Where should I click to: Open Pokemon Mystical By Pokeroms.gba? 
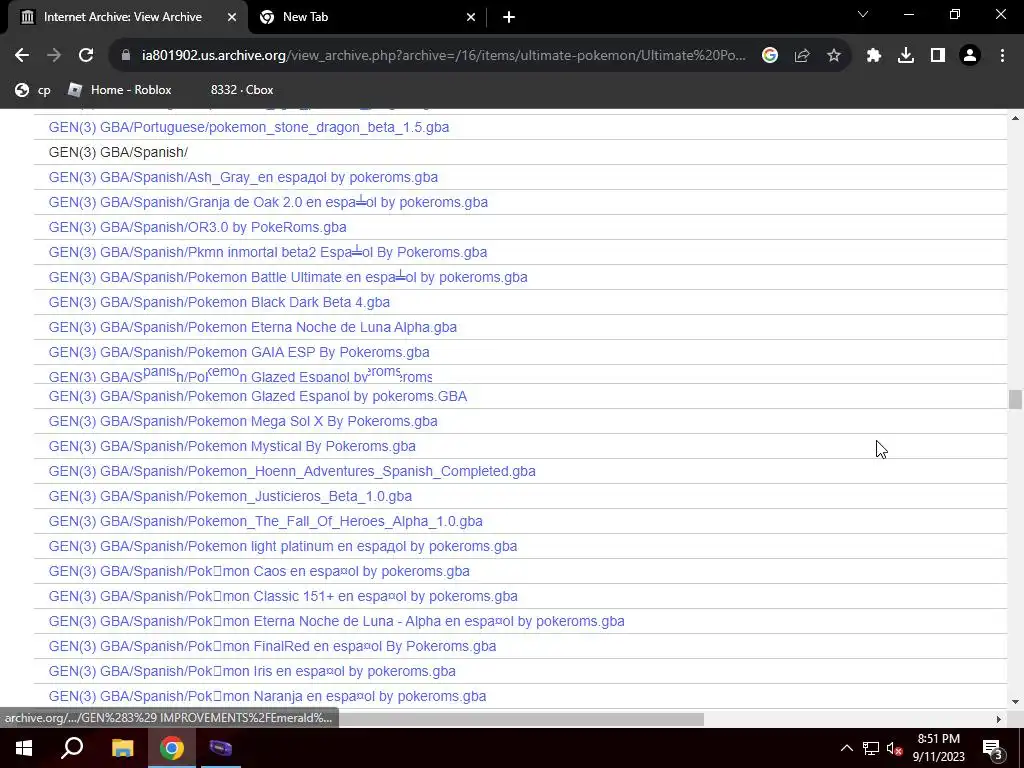(232, 447)
